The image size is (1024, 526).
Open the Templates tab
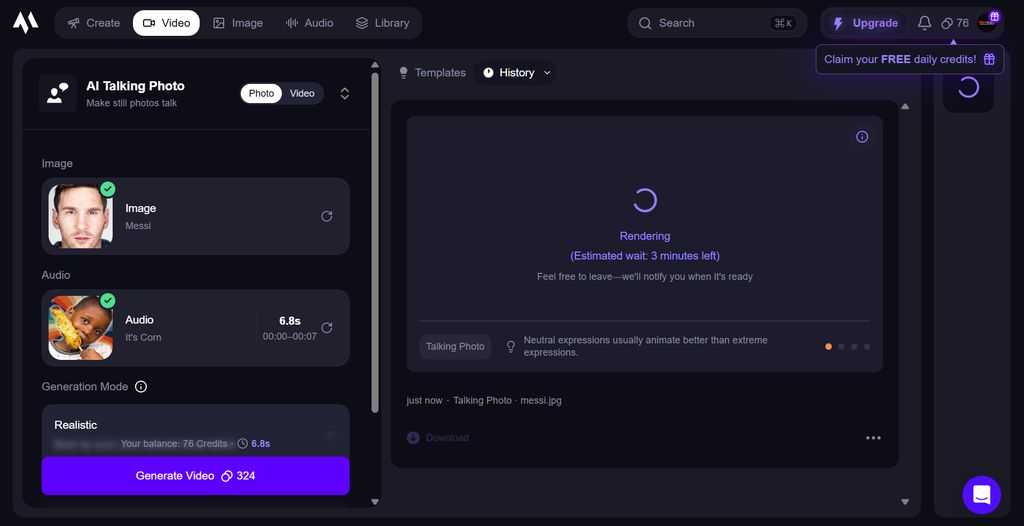point(432,73)
